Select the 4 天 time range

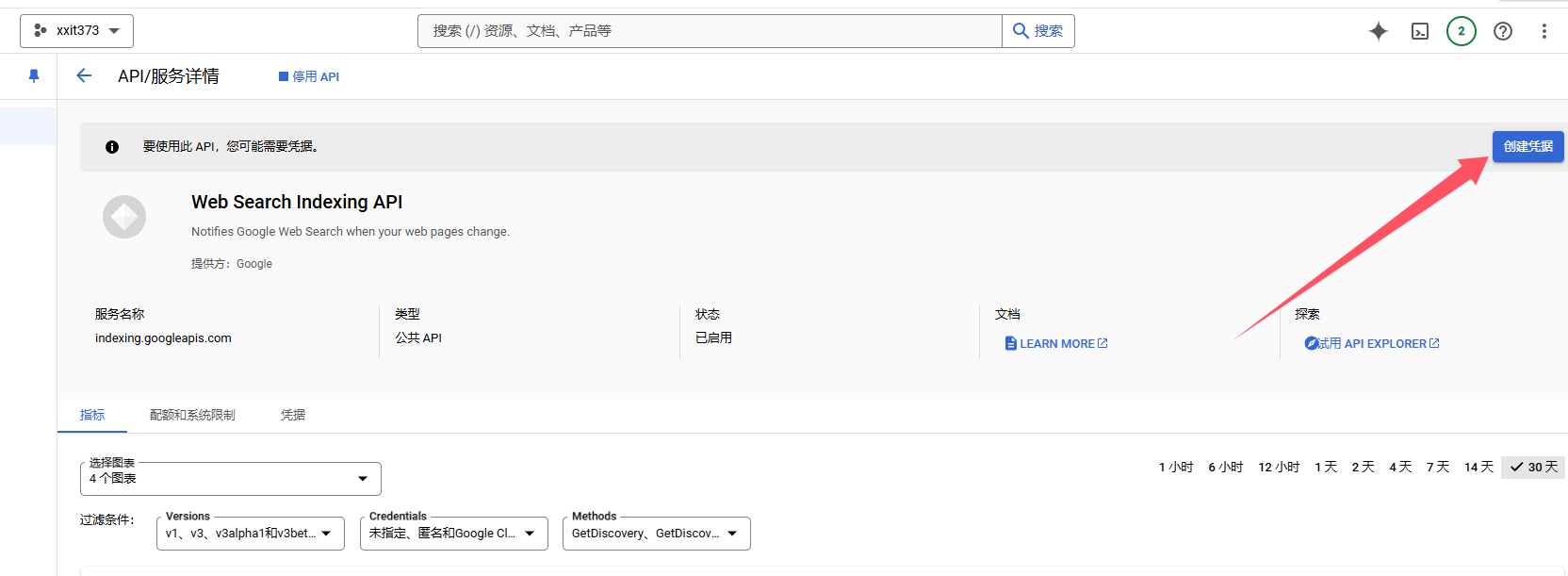pos(1400,467)
